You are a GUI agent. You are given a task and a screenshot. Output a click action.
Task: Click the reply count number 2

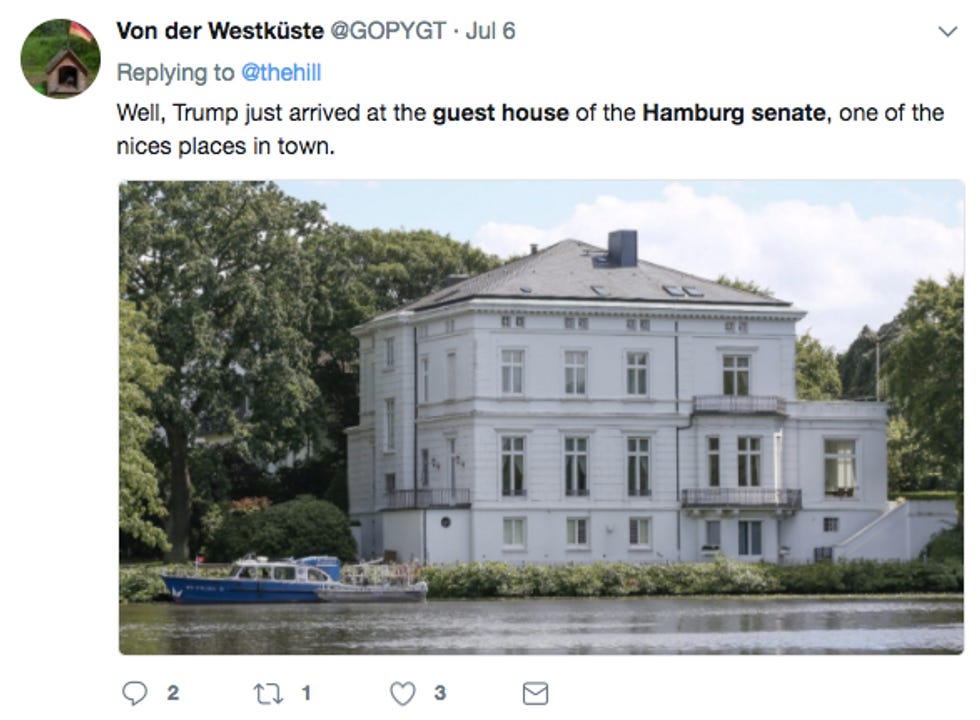point(173,693)
